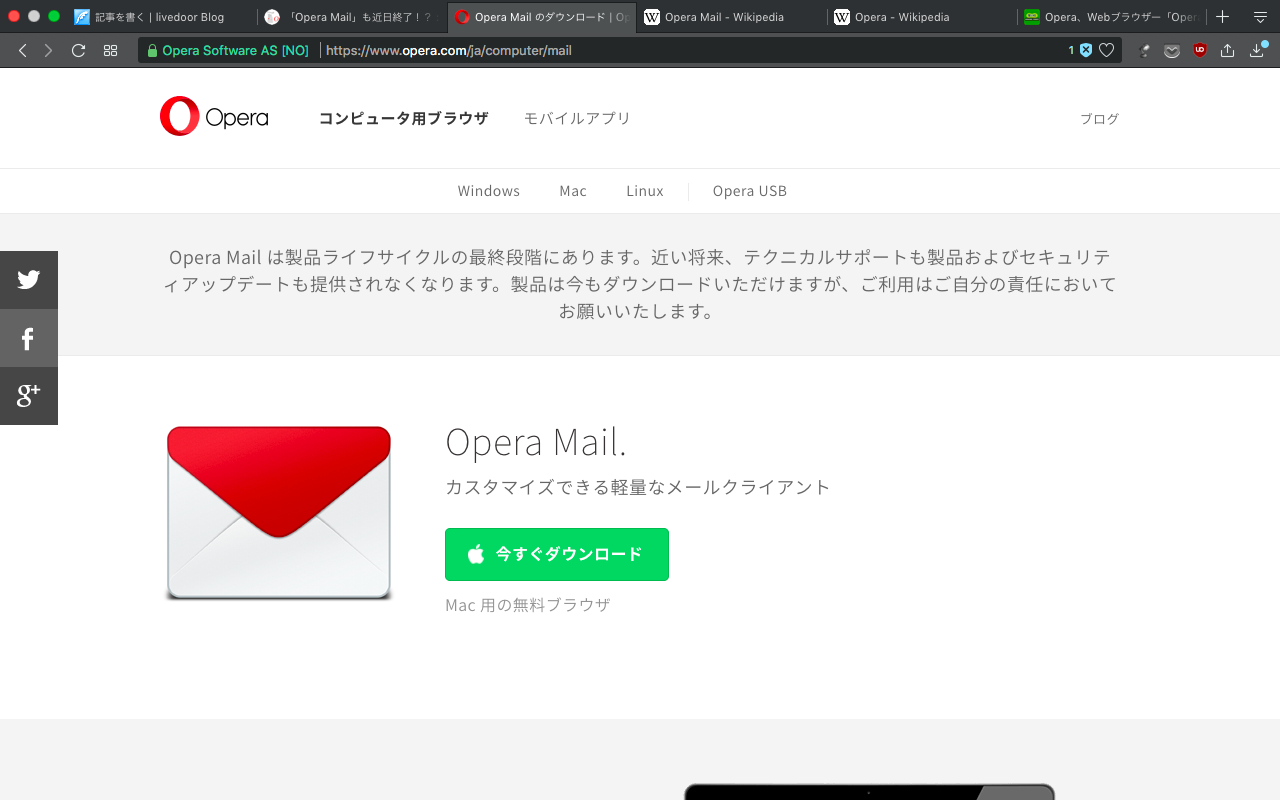Go forward with the forward arrow
Viewport: 1280px width, 800px height.
(x=48, y=50)
